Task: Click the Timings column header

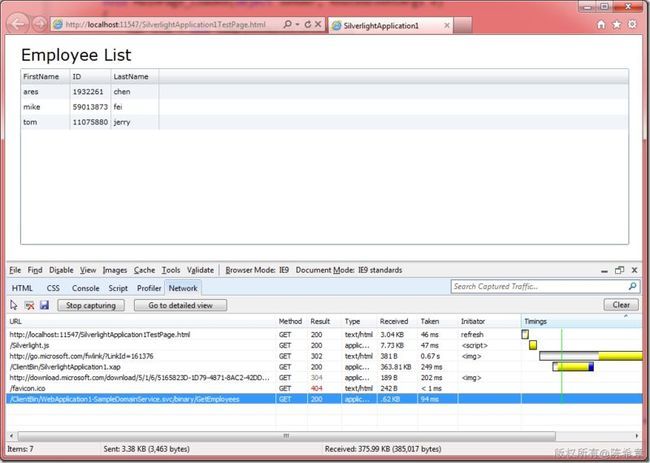Action: tap(582, 321)
